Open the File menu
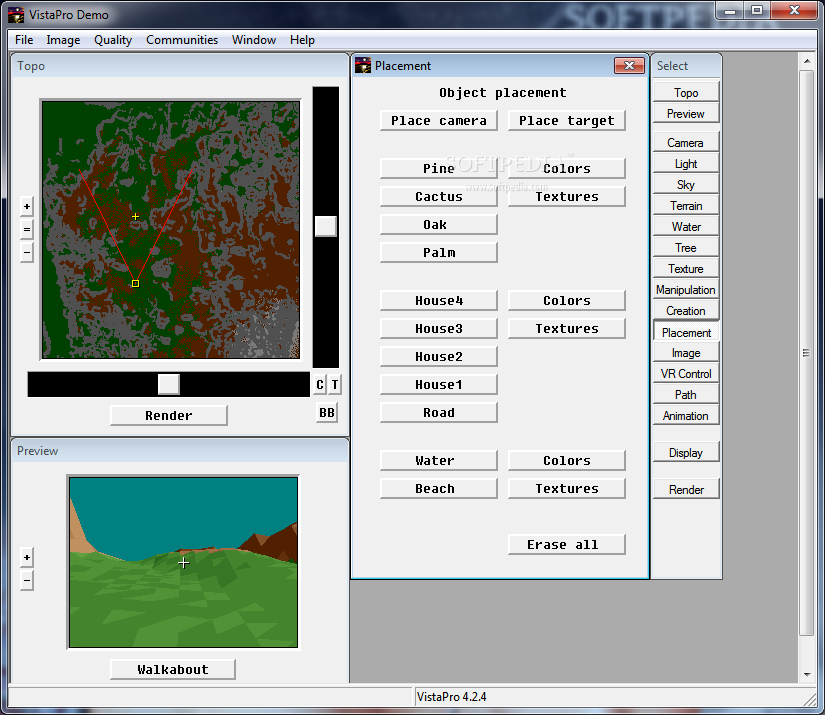Screen dimensions: 825x715 [24, 40]
